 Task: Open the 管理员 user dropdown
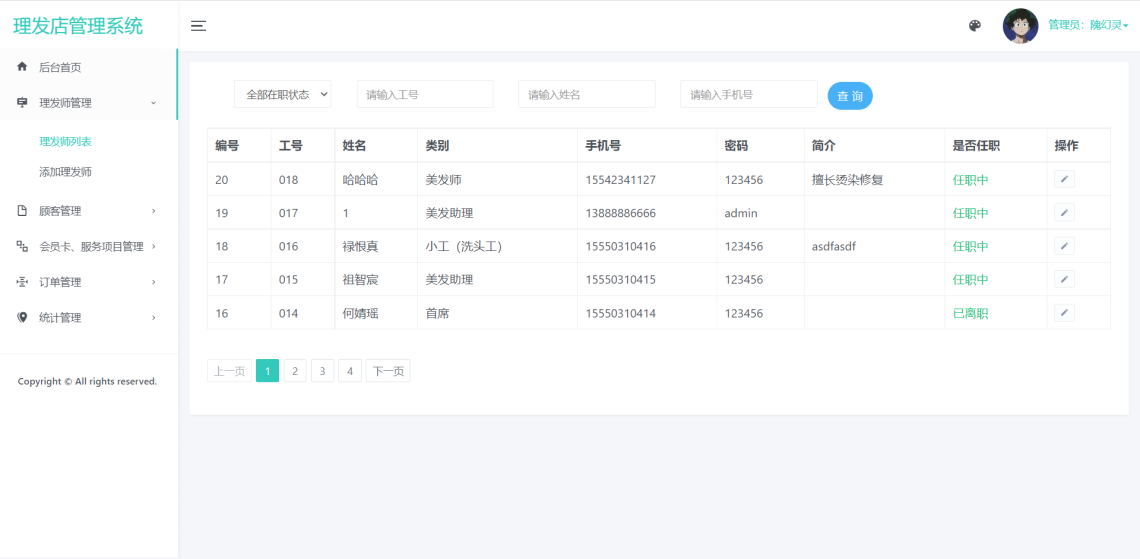1088,25
